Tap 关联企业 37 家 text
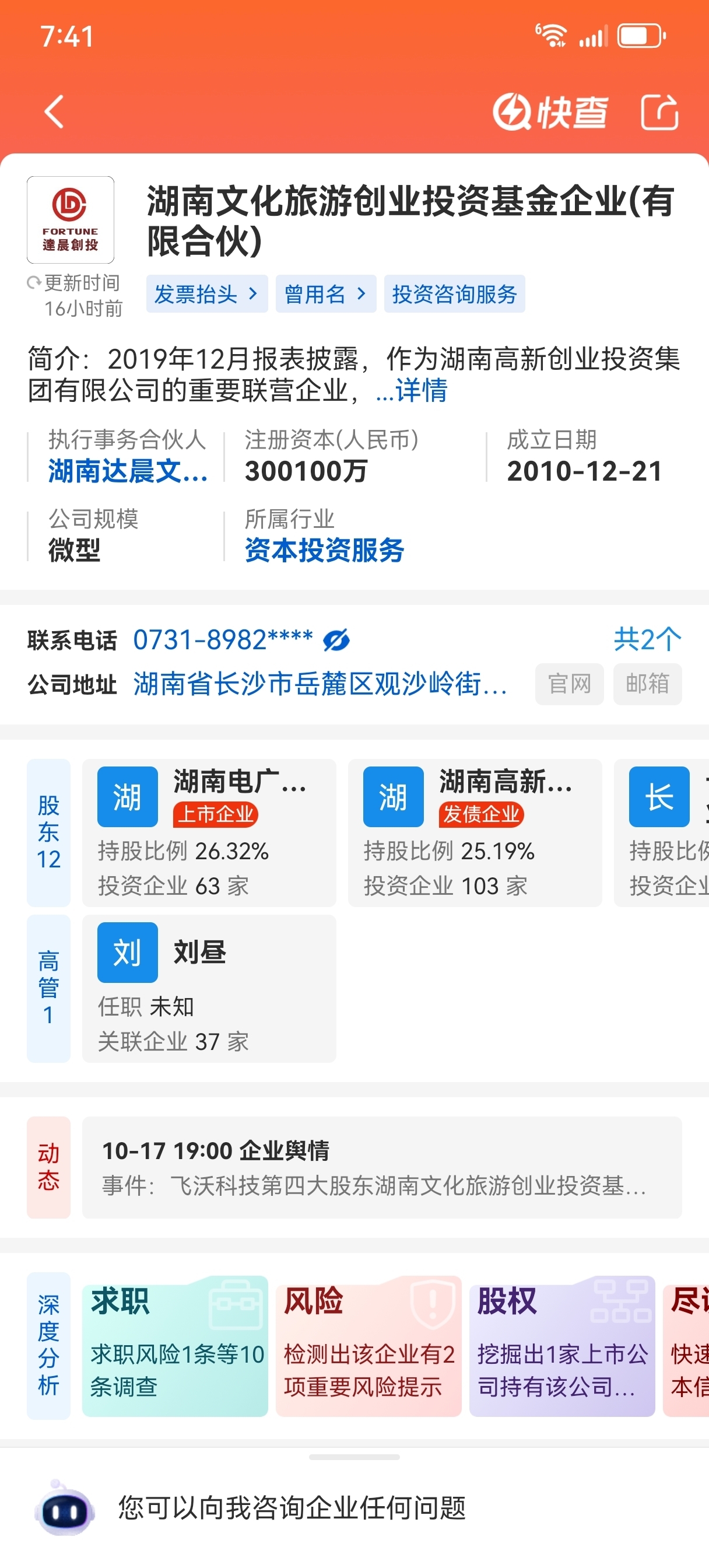The height and width of the screenshot is (1568, 709). point(173,1041)
